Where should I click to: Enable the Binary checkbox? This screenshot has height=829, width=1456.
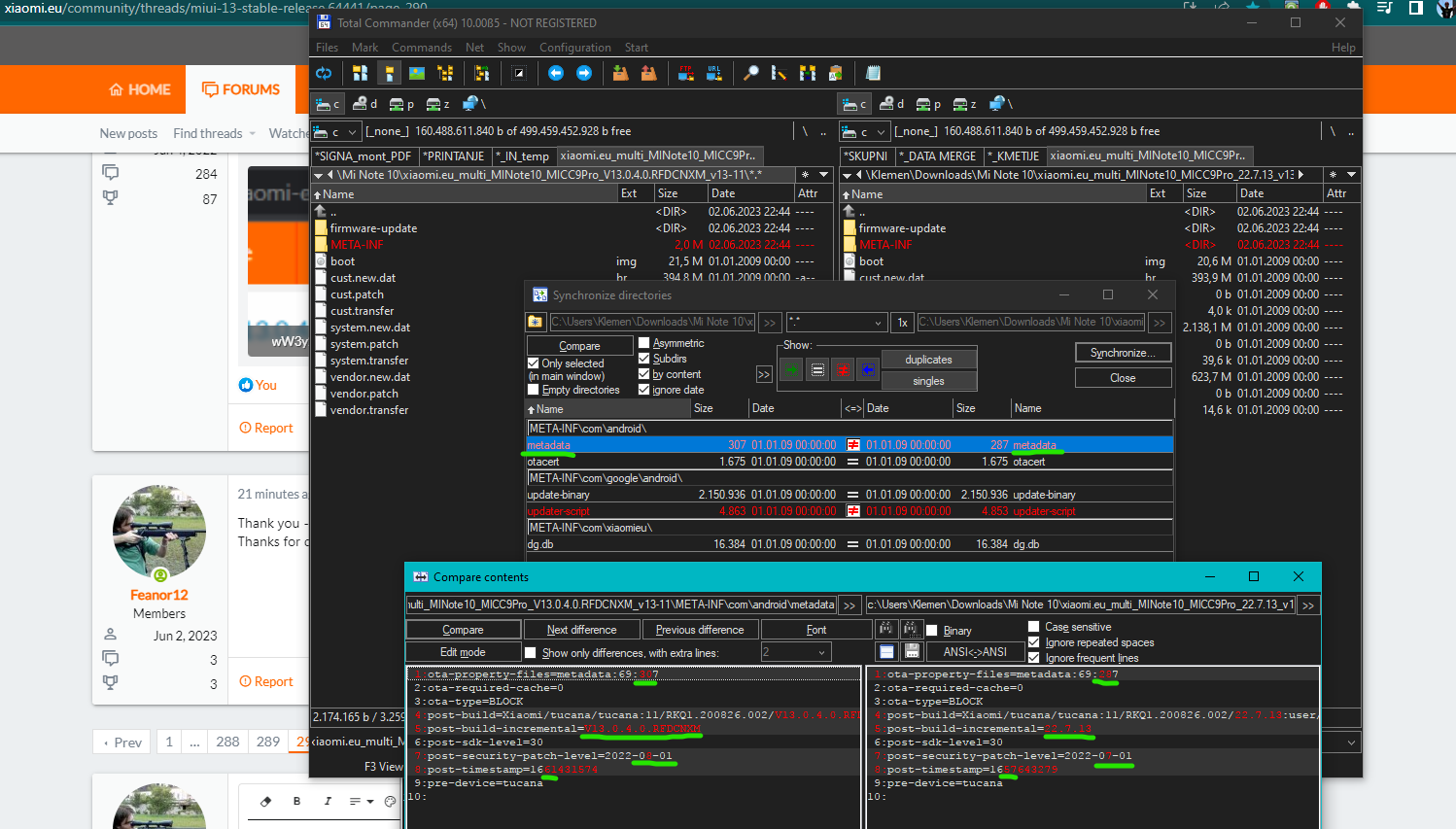[932, 630]
